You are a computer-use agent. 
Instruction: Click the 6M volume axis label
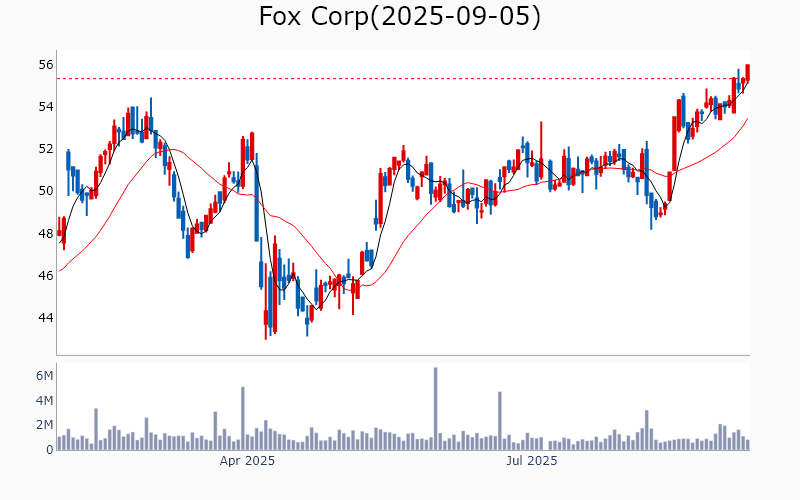tap(44, 376)
